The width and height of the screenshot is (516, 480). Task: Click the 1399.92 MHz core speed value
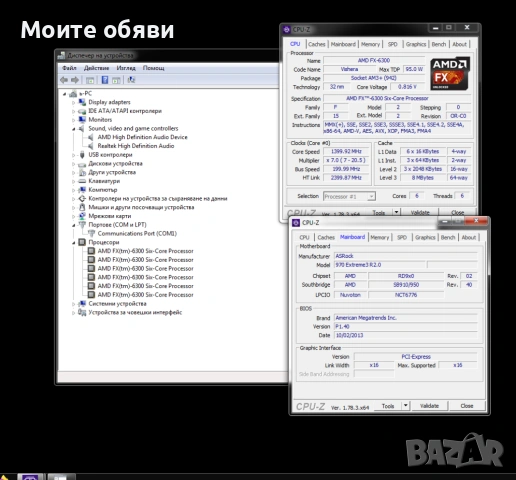pos(346,151)
